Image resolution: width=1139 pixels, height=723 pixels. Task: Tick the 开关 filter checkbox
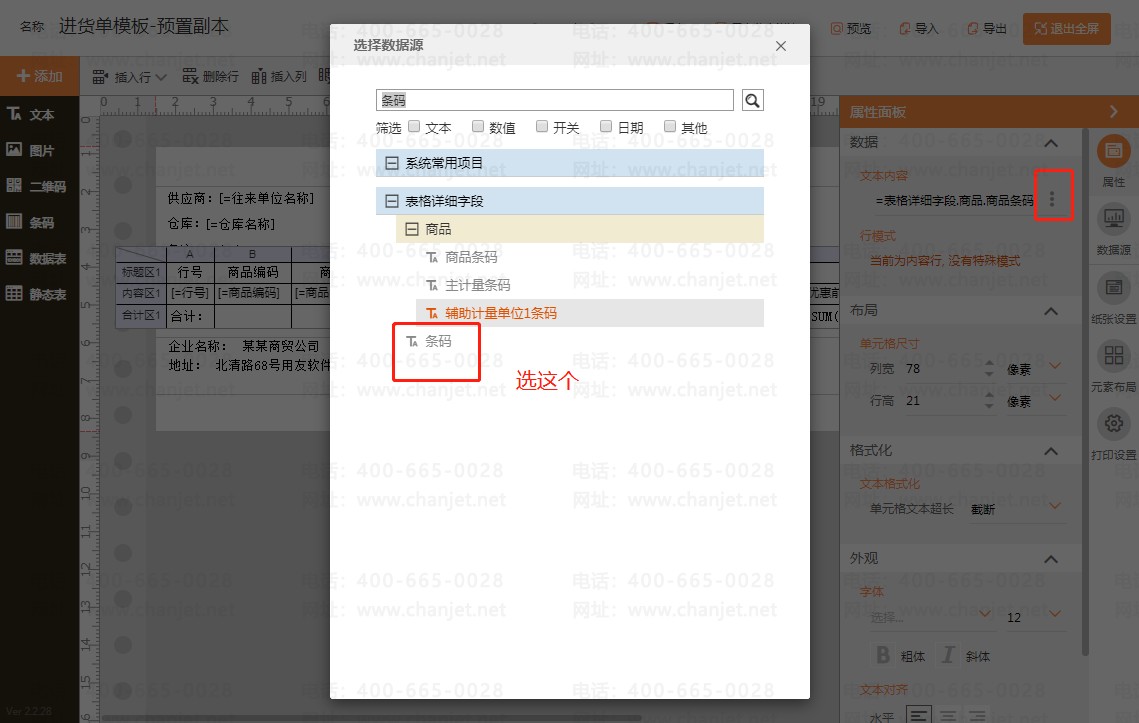pos(542,126)
